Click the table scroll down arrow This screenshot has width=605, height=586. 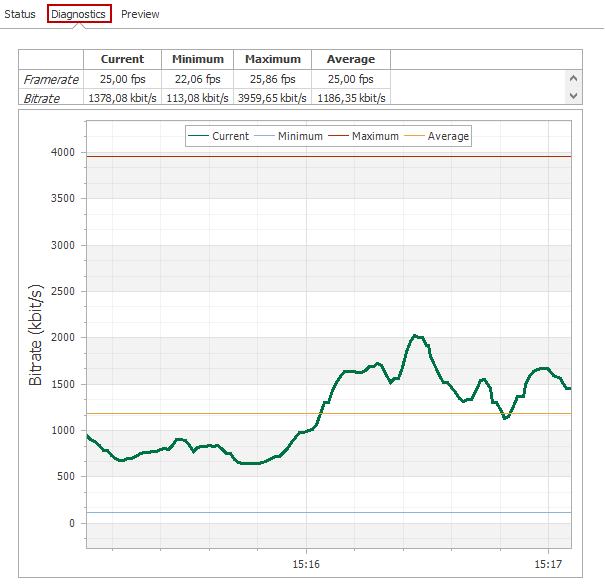(573, 95)
